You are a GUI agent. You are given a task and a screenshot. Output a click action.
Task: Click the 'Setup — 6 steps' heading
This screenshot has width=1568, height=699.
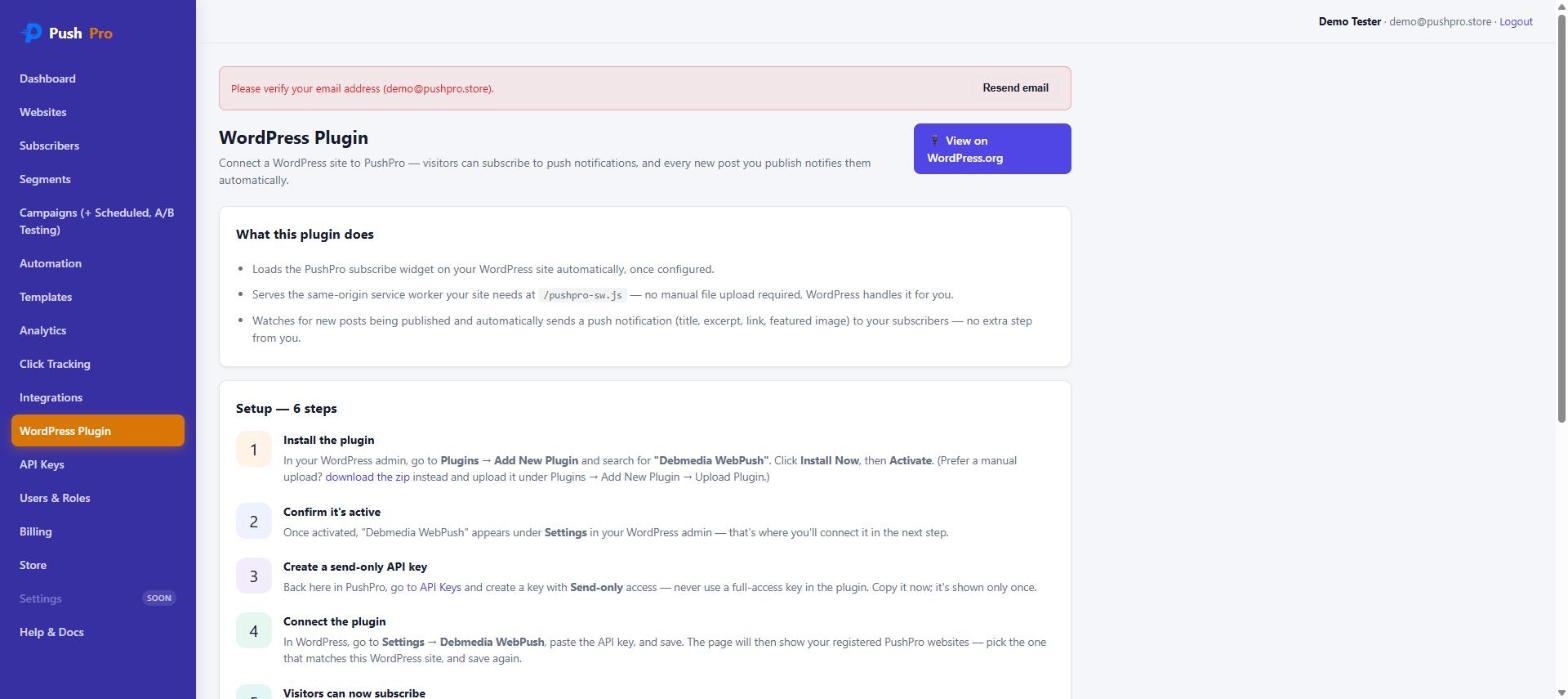pos(286,409)
